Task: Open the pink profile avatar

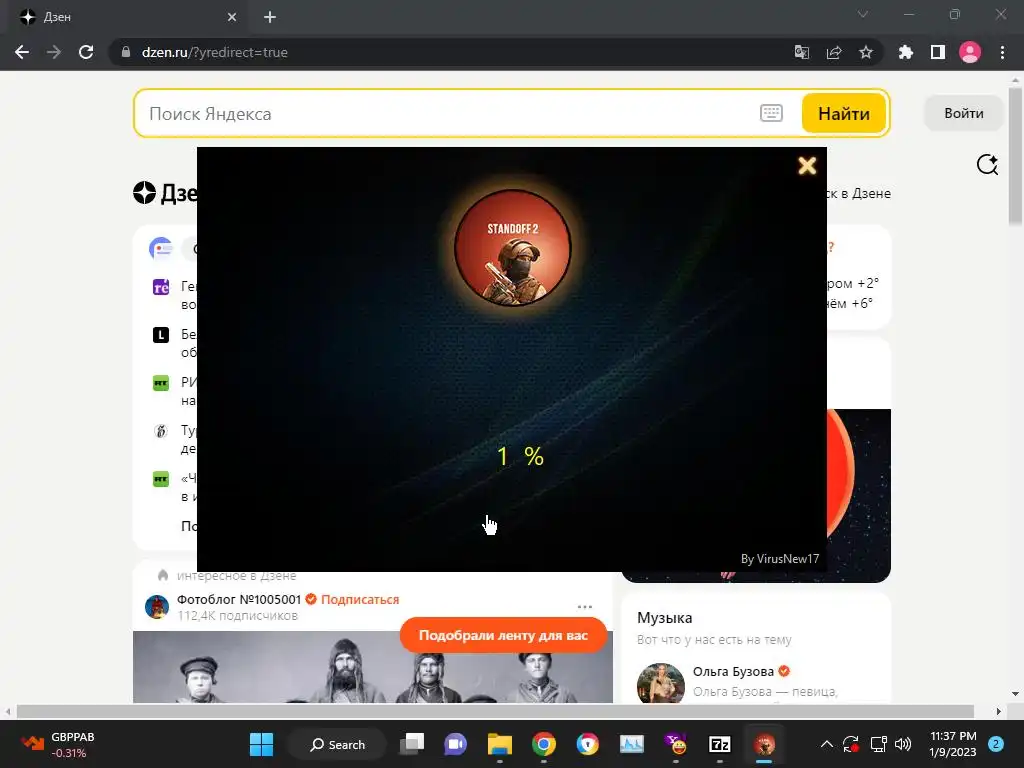Action: coord(970,52)
